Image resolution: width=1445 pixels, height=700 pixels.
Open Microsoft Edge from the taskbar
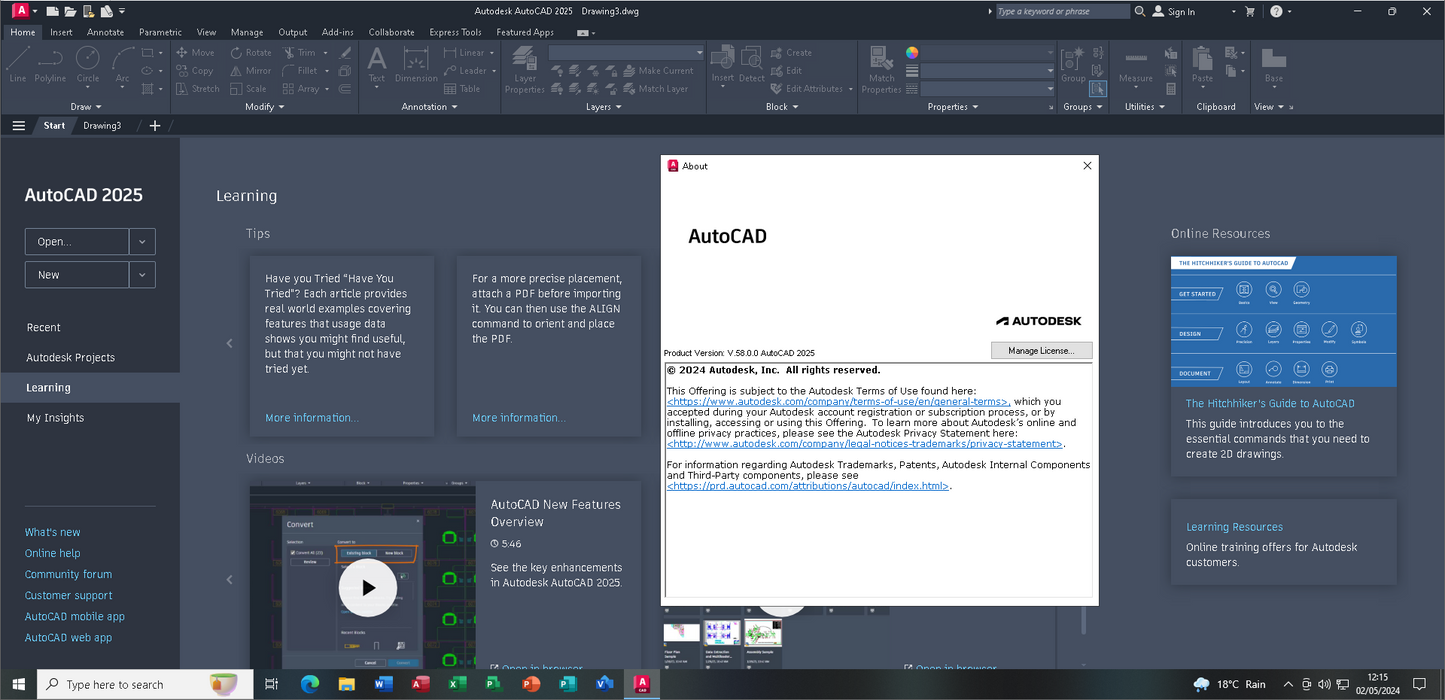(x=310, y=684)
